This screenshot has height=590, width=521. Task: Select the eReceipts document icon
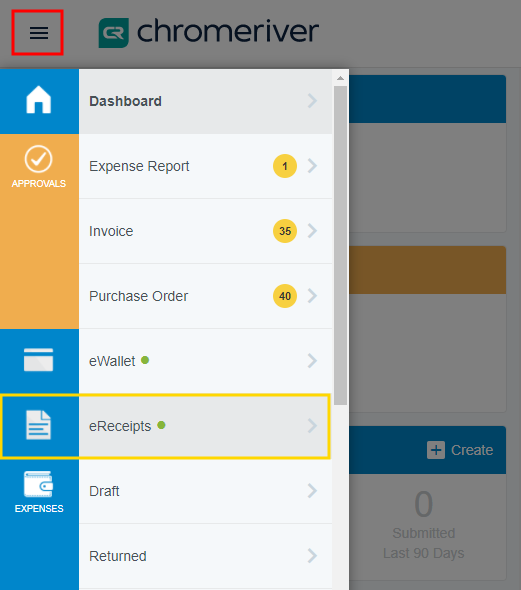(x=38, y=425)
